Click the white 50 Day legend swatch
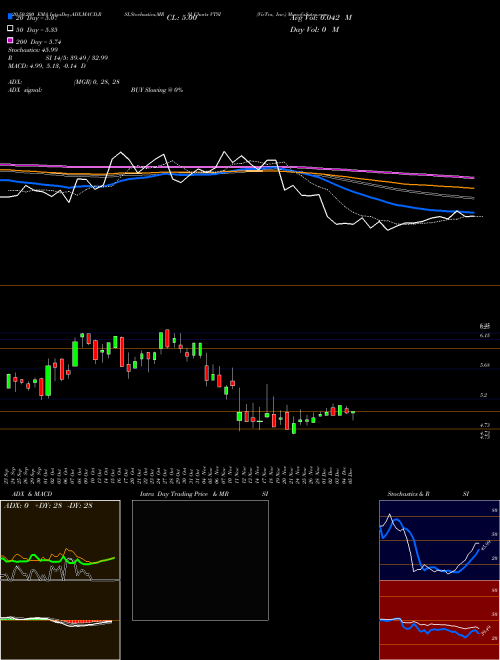 (11, 29)
